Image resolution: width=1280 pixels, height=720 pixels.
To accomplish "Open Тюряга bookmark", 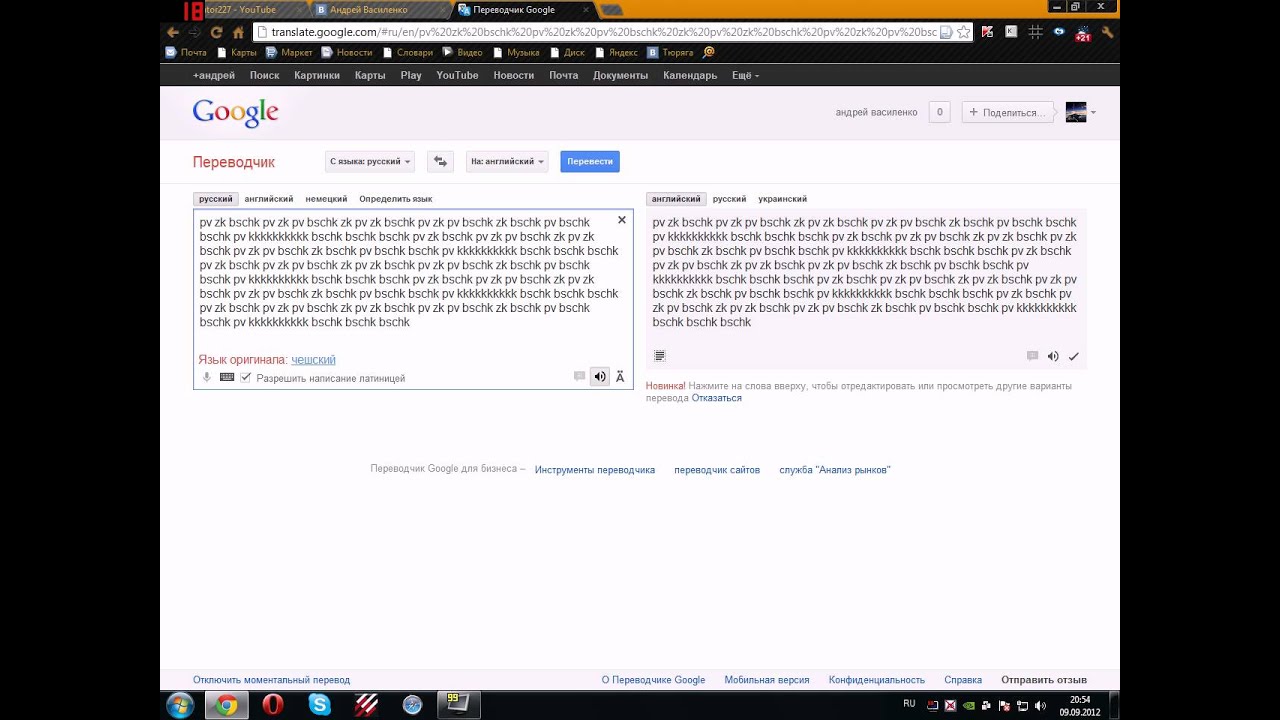I will (669, 52).
